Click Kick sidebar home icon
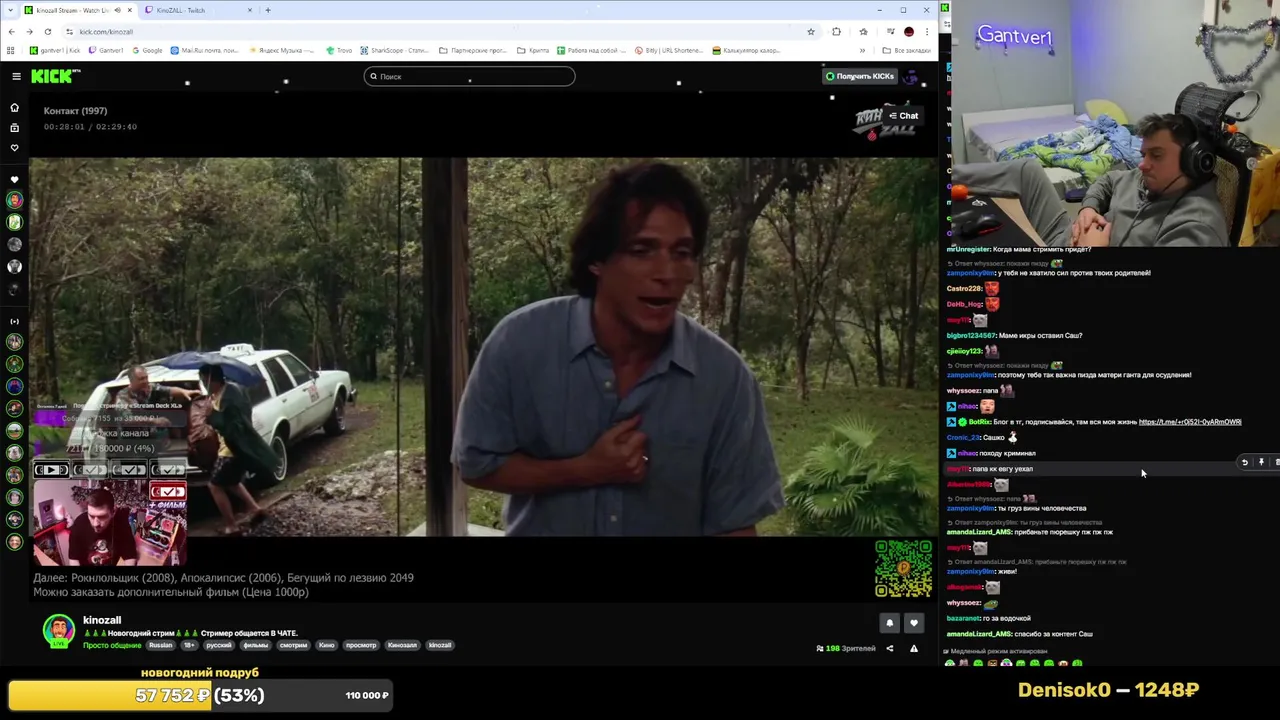This screenshot has height=720, width=1280. click(14, 107)
